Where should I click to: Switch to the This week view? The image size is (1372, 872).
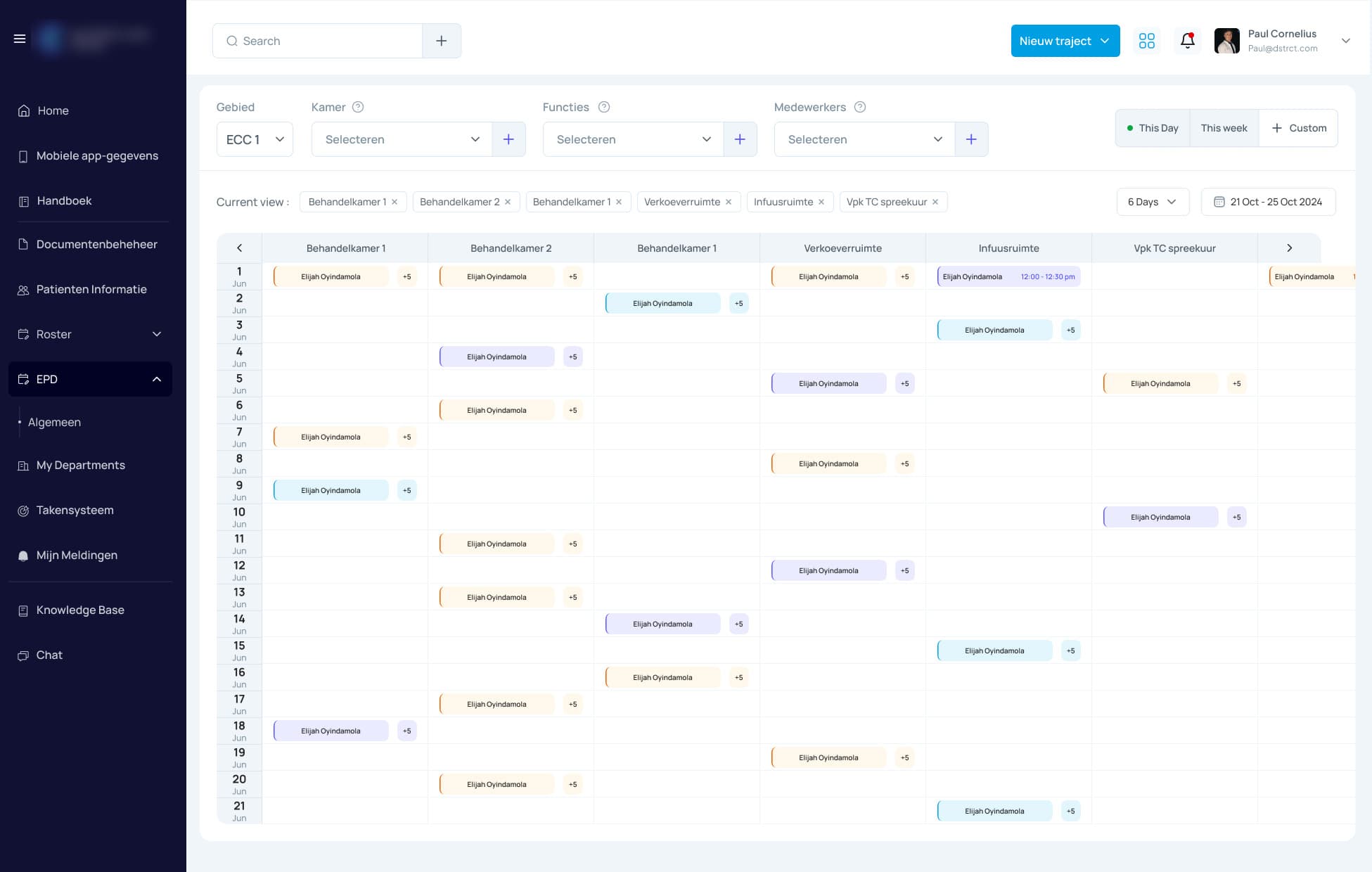pos(1224,128)
